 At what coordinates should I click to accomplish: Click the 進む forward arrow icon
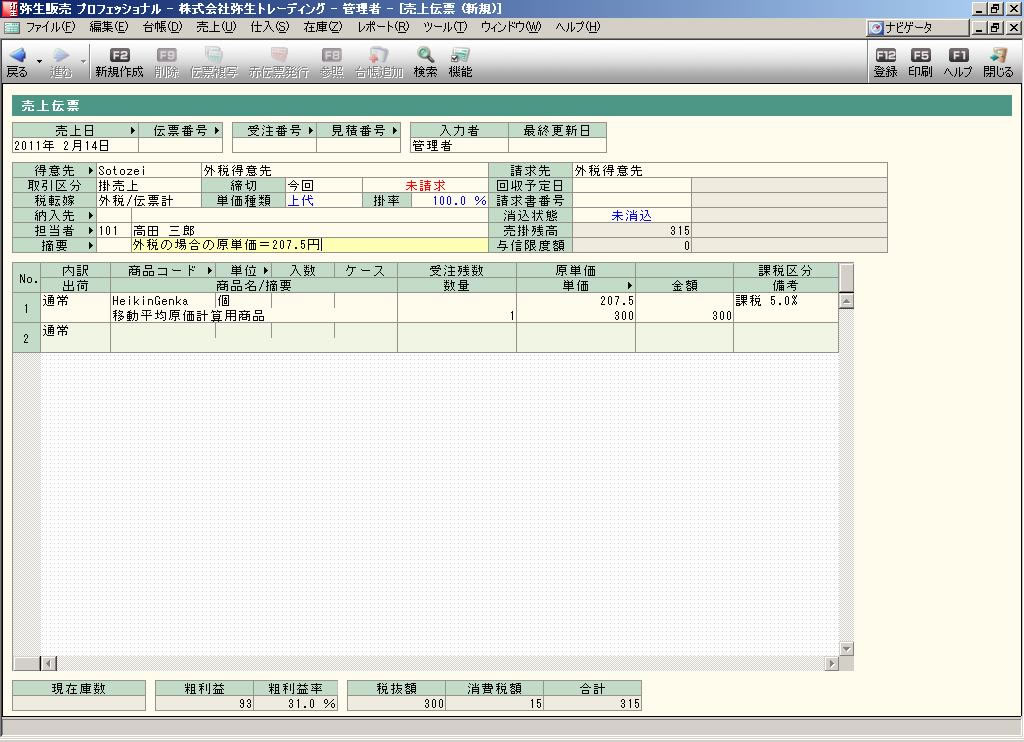coord(61,56)
